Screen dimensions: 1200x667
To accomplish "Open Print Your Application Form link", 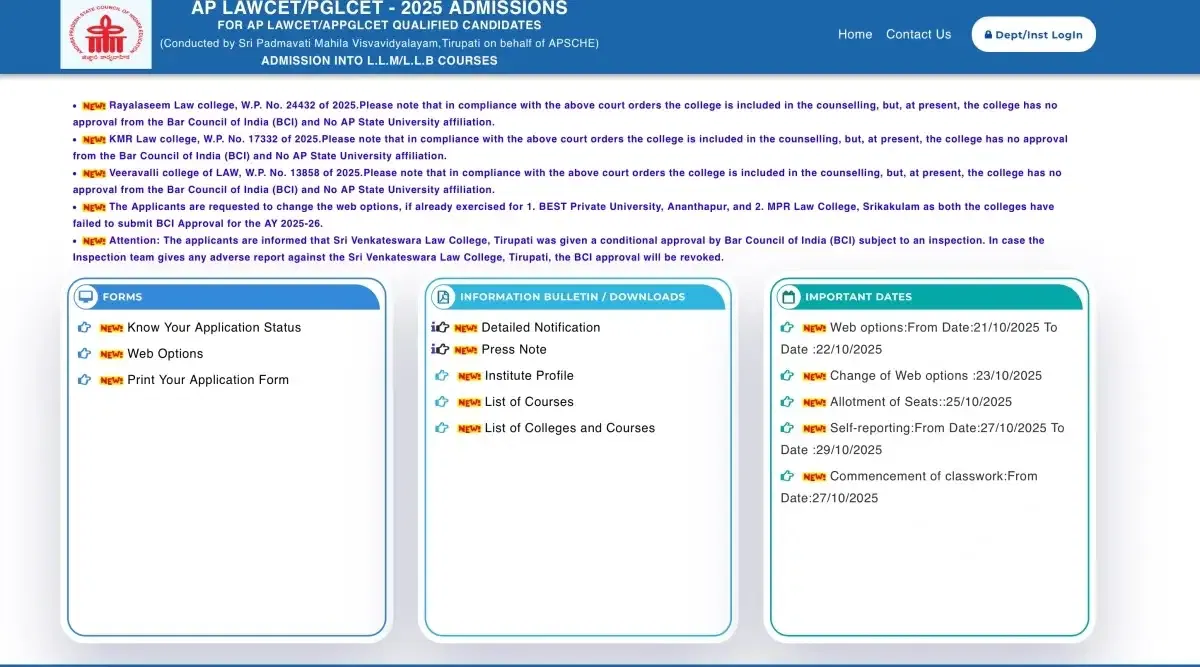I will [x=208, y=380].
